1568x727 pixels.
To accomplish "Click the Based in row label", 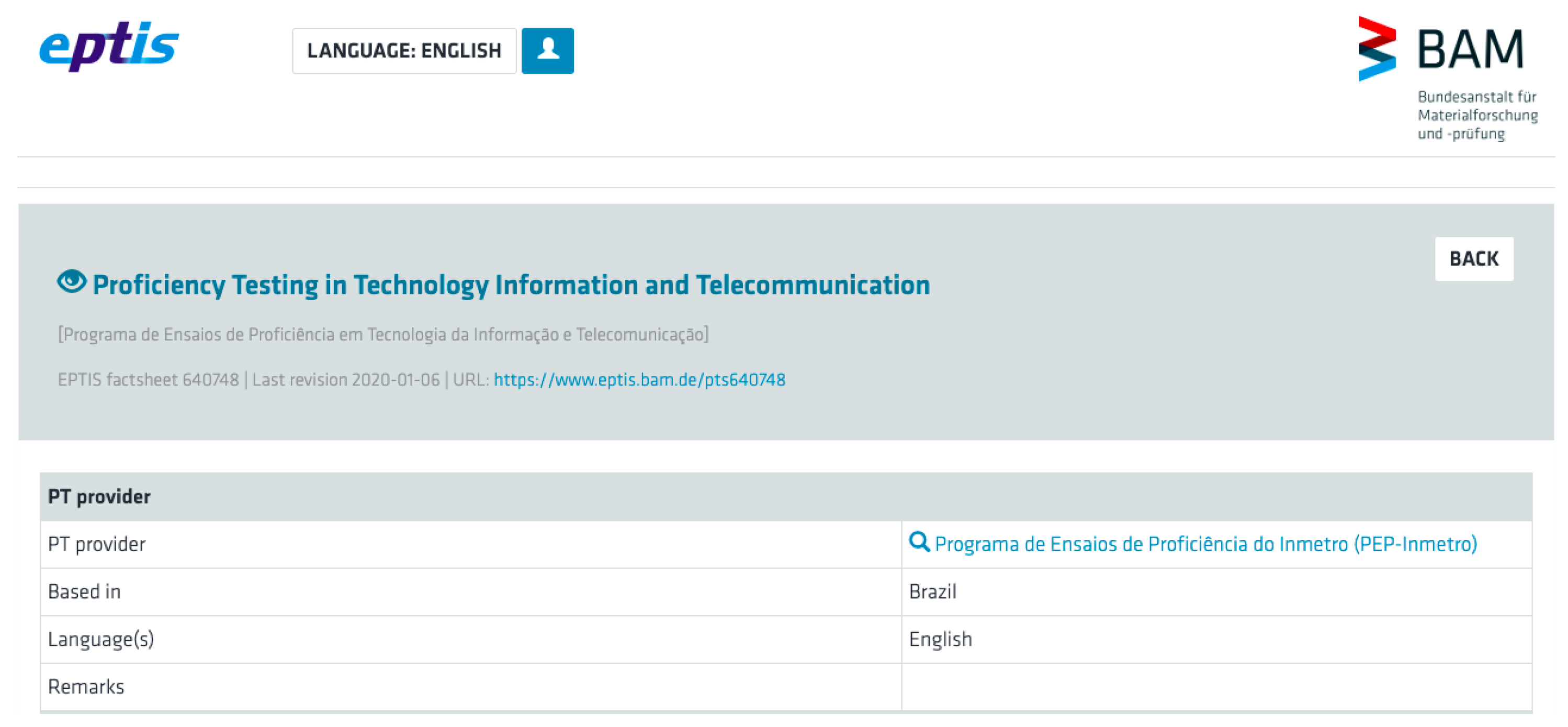I will [x=85, y=590].
